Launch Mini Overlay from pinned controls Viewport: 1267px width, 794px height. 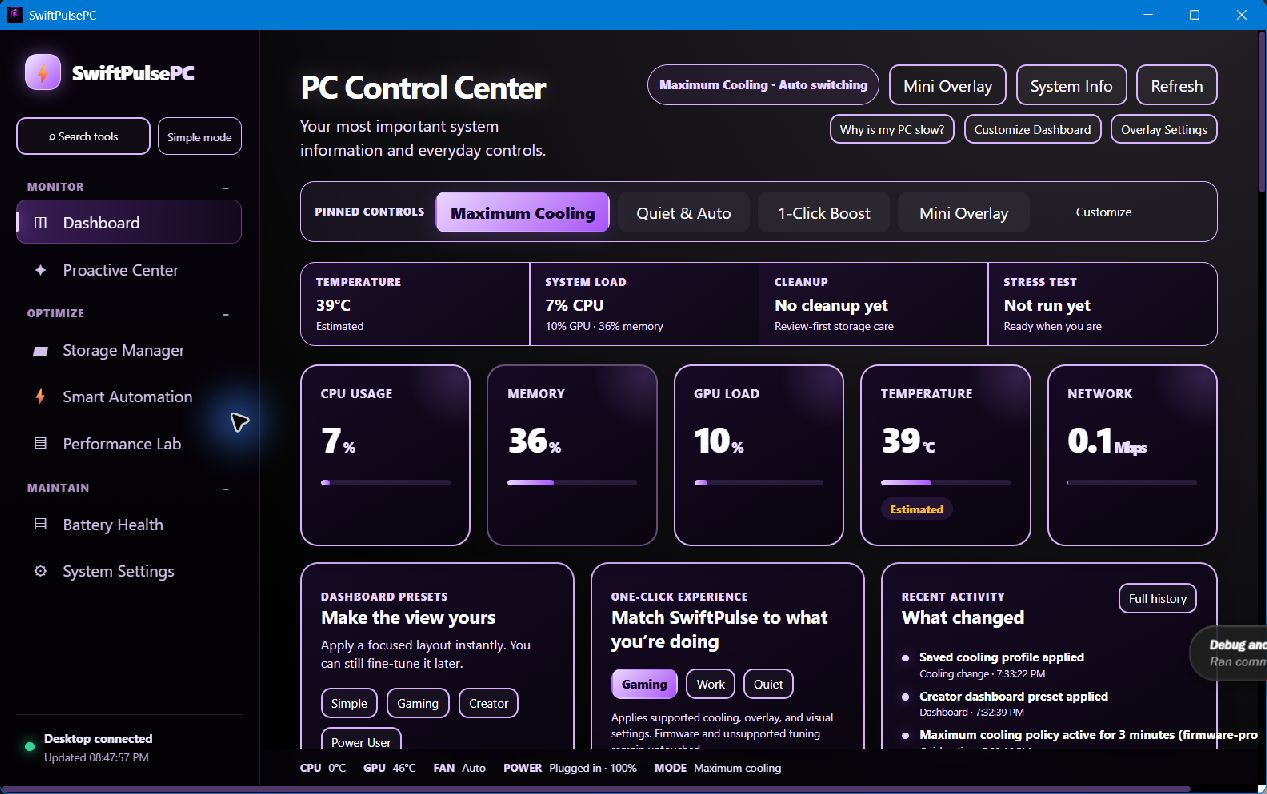tap(964, 213)
